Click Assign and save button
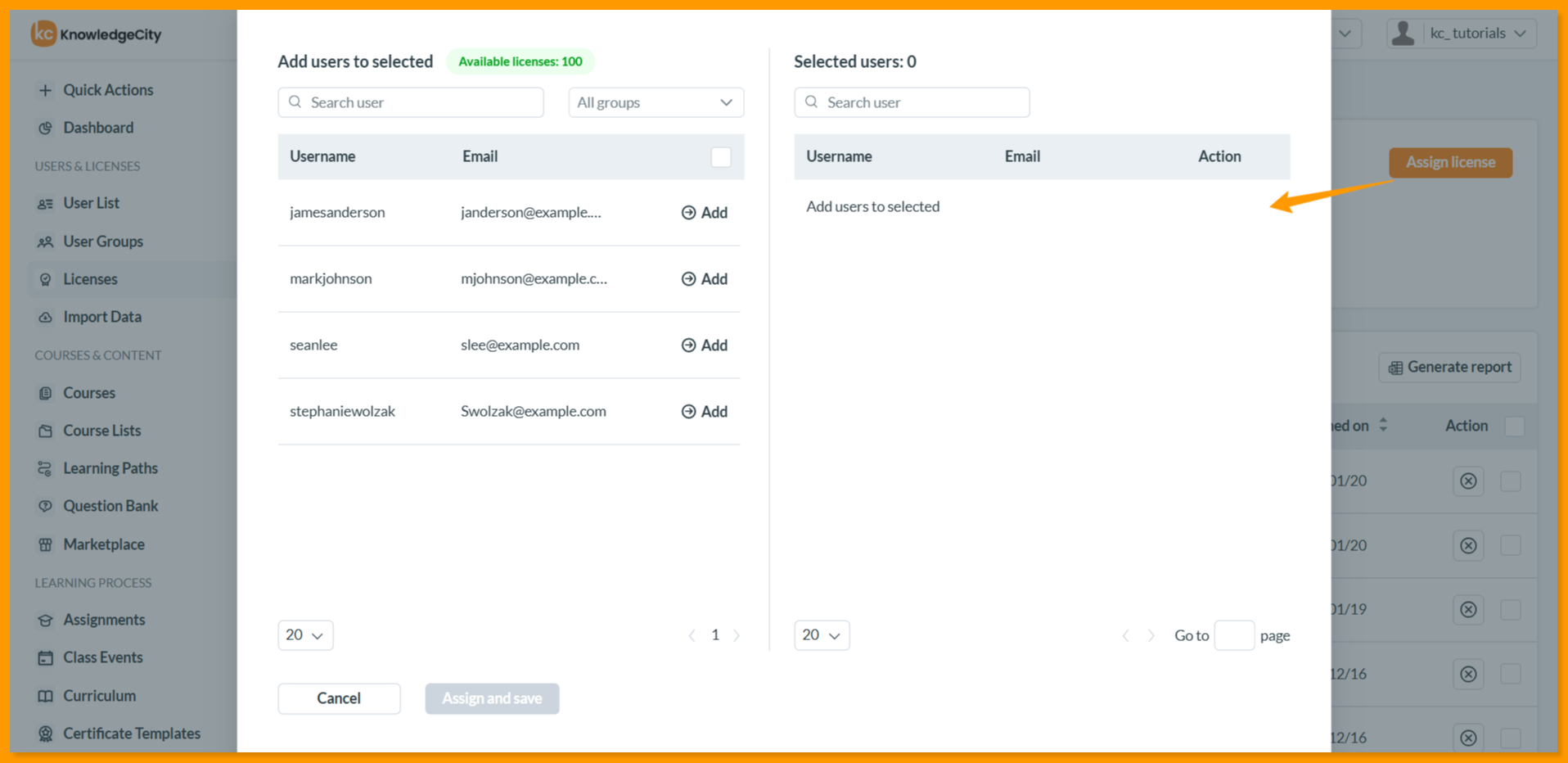Viewport: 1568px width, 763px height. (x=492, y=698)
